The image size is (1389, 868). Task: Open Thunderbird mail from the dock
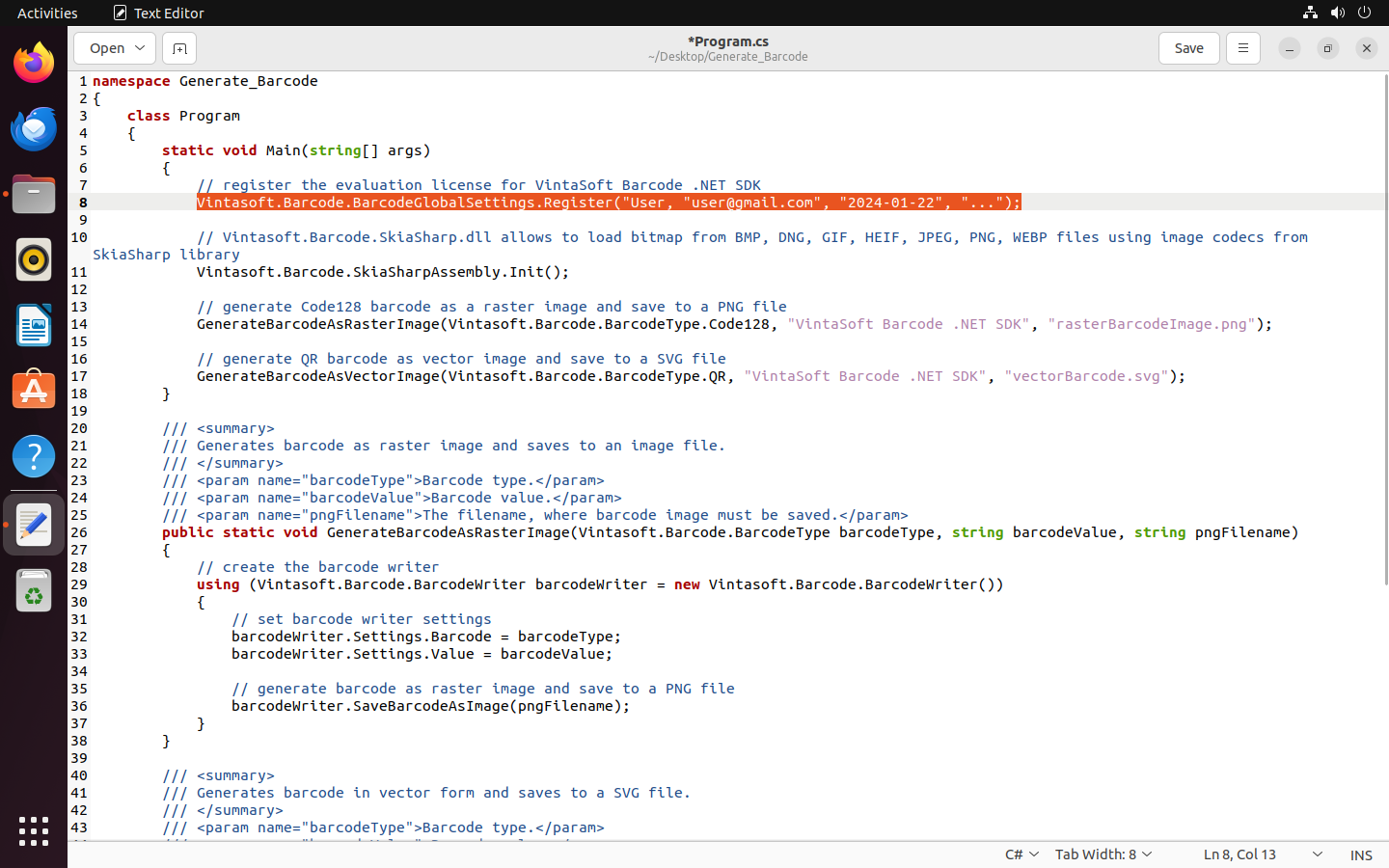(x=34, y=129)
